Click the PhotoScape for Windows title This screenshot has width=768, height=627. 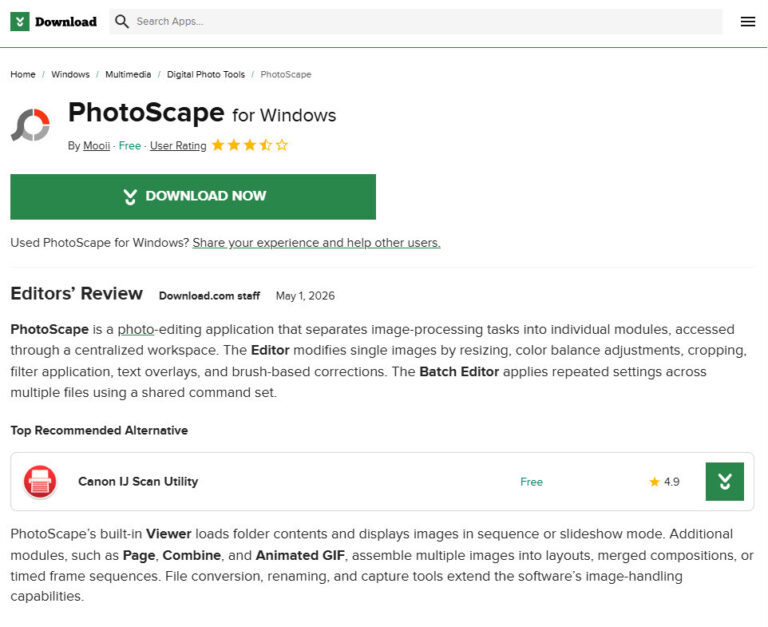202,113
